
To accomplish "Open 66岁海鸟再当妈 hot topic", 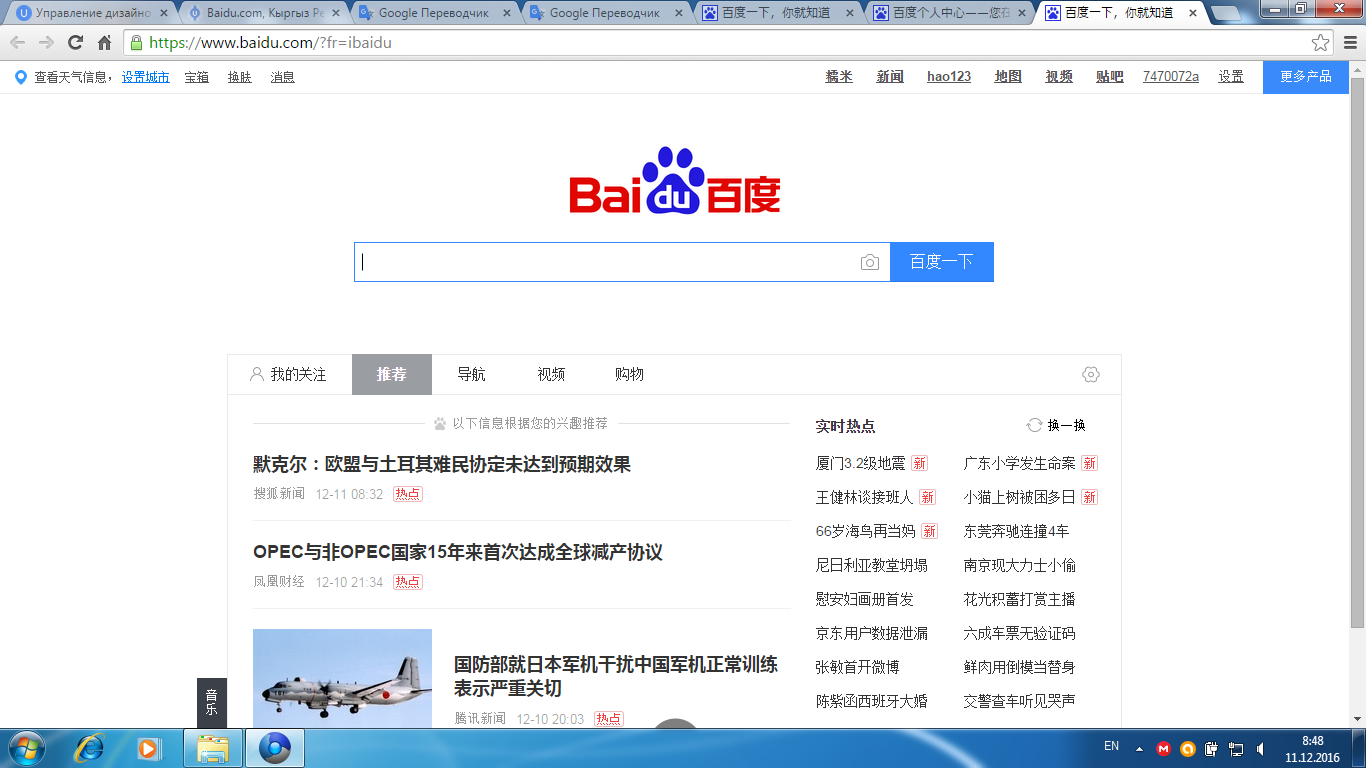I will (x=866, y=531).
